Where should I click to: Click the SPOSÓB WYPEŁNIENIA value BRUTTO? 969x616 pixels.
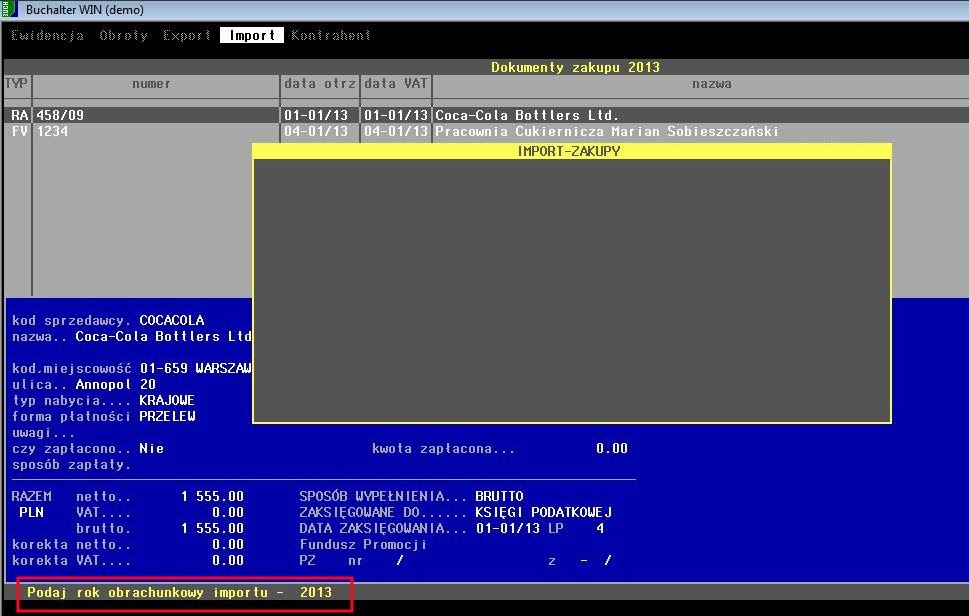(499, 496)
